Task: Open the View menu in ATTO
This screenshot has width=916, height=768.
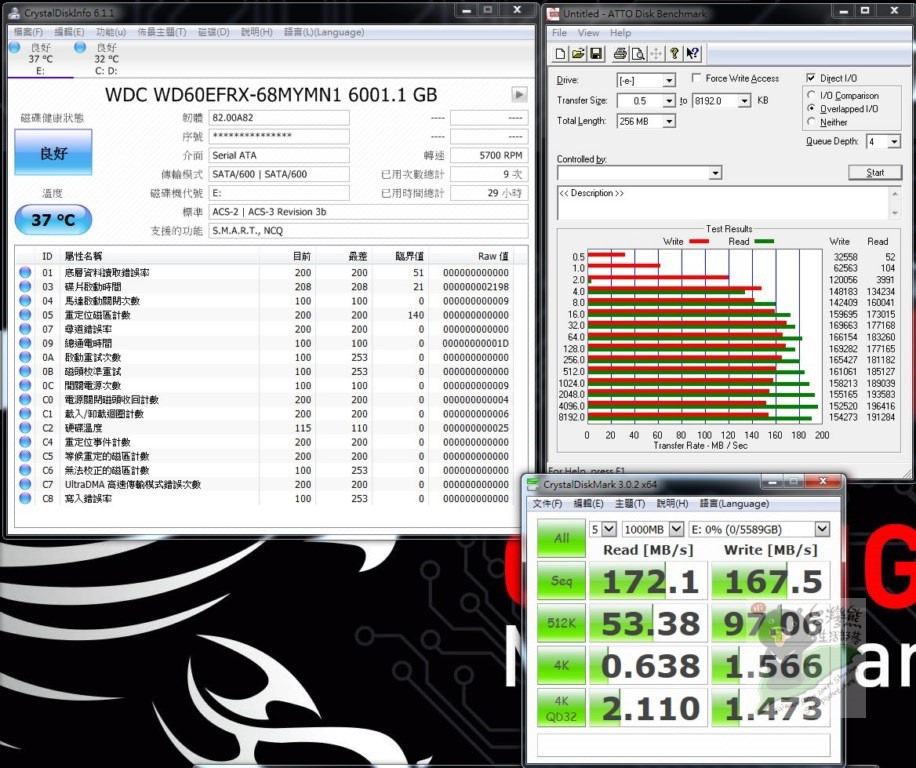Action: point(588,33)
